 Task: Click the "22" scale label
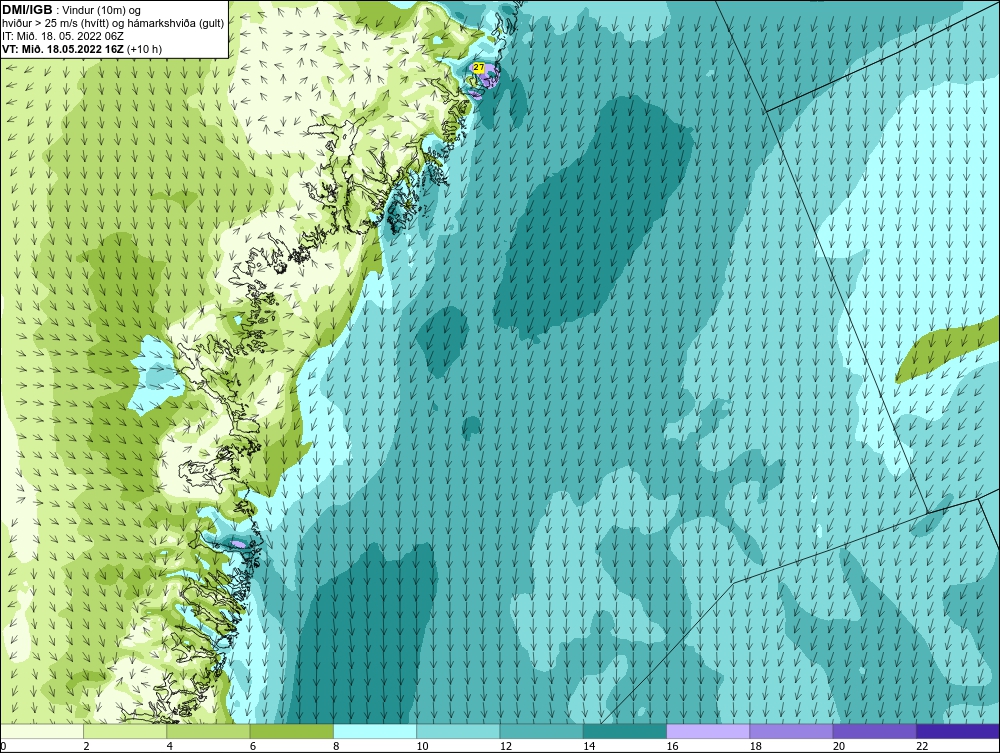[x=922, y=746]
